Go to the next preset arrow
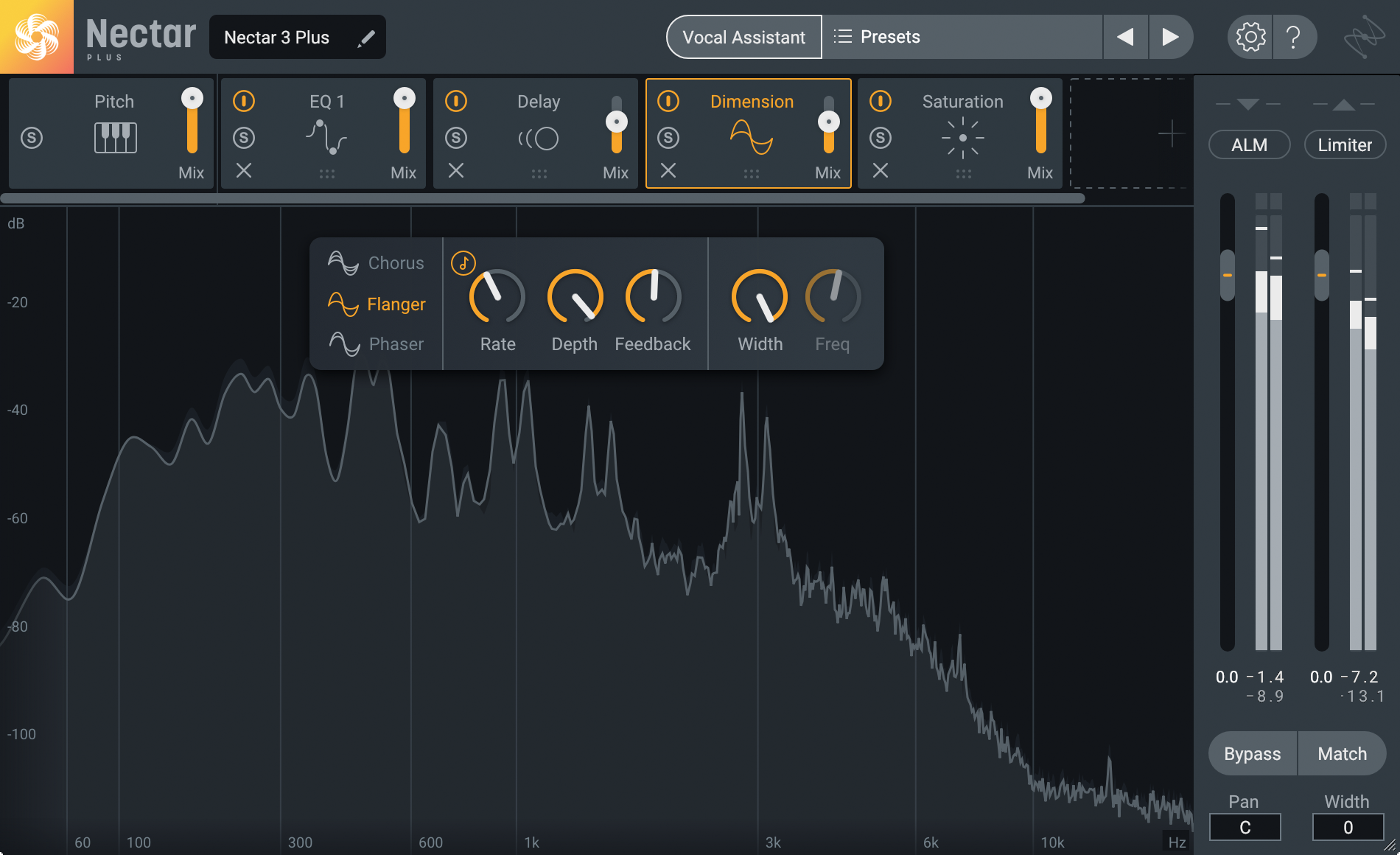Screen dimensions: 1400x855 point(1170,37)
